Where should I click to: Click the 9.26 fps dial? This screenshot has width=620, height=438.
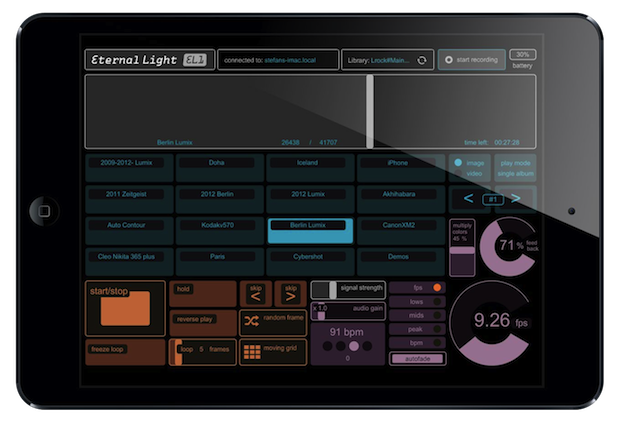tap(492, 321)
